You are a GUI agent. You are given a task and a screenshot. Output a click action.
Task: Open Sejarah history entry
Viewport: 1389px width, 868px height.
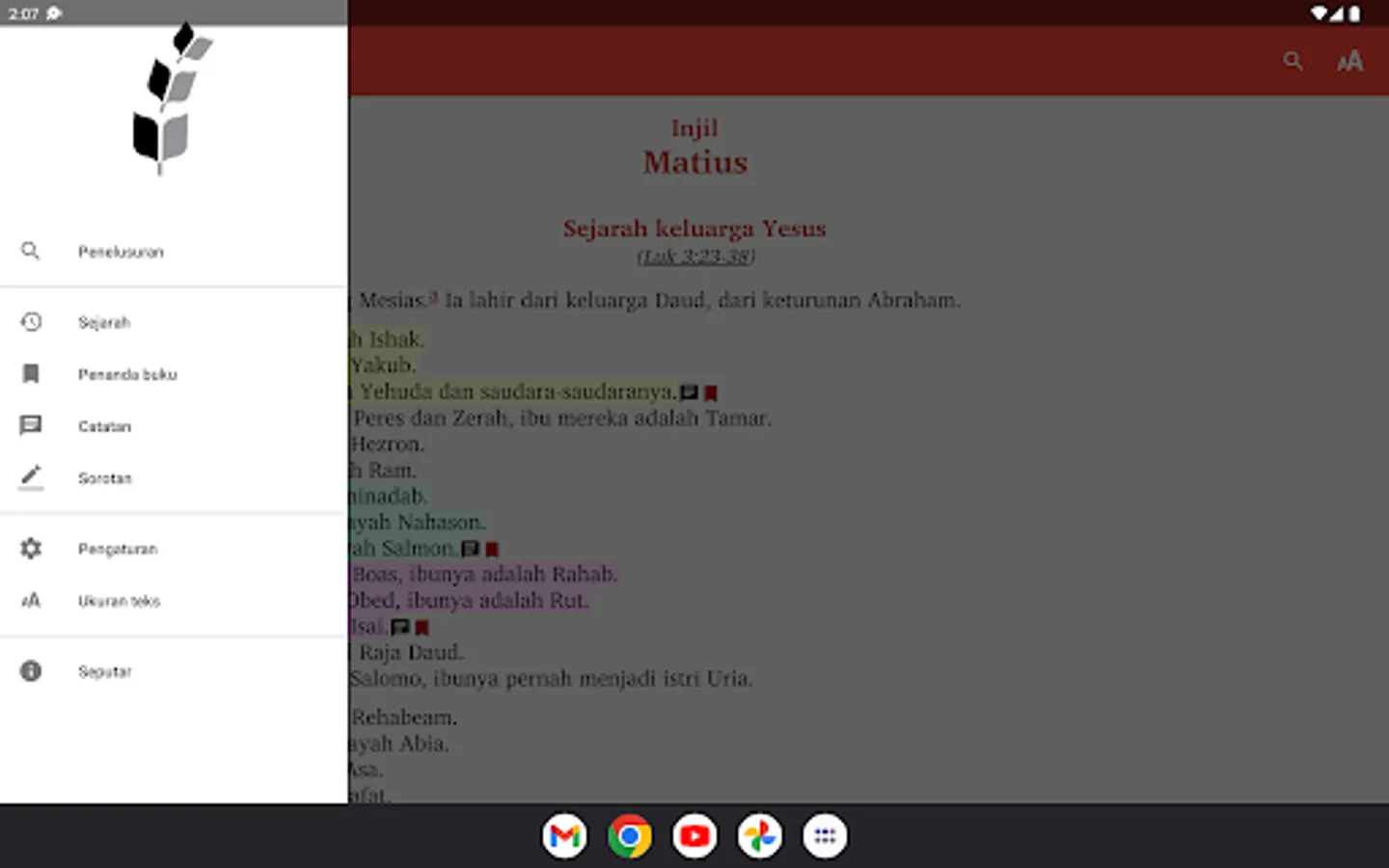174,322
